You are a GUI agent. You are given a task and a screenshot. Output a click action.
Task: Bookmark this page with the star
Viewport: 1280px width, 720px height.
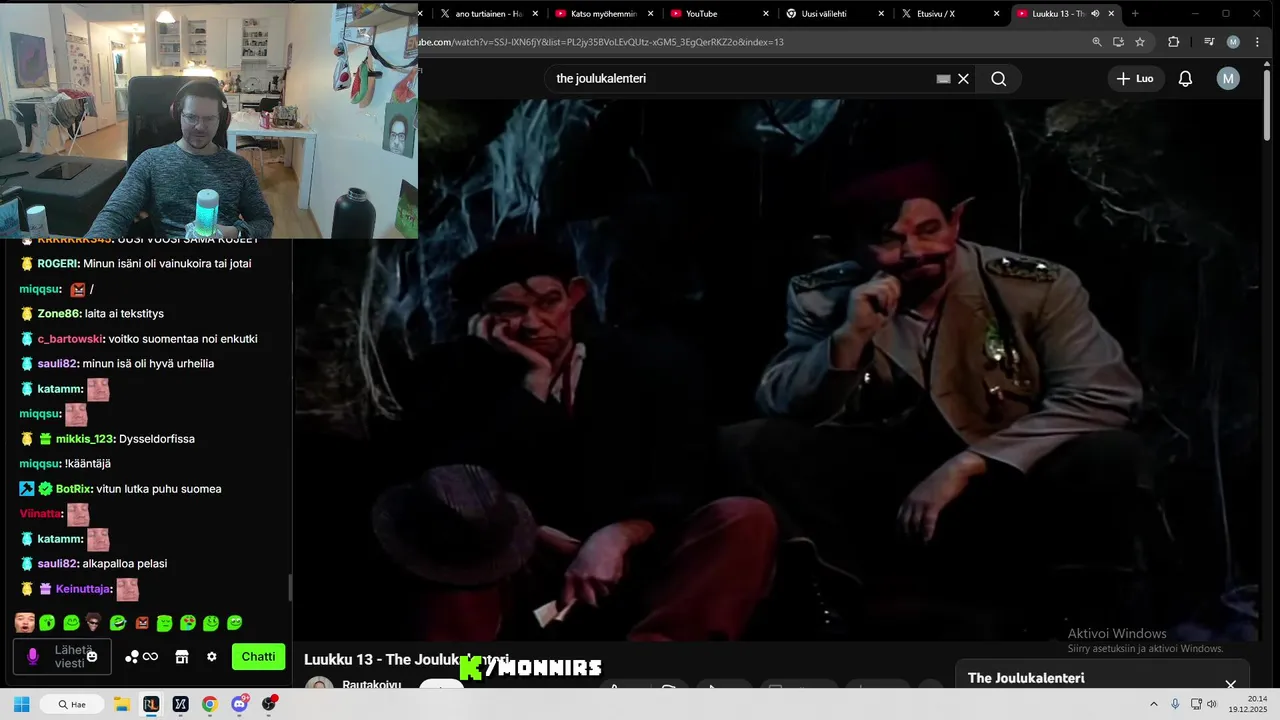1140,42
